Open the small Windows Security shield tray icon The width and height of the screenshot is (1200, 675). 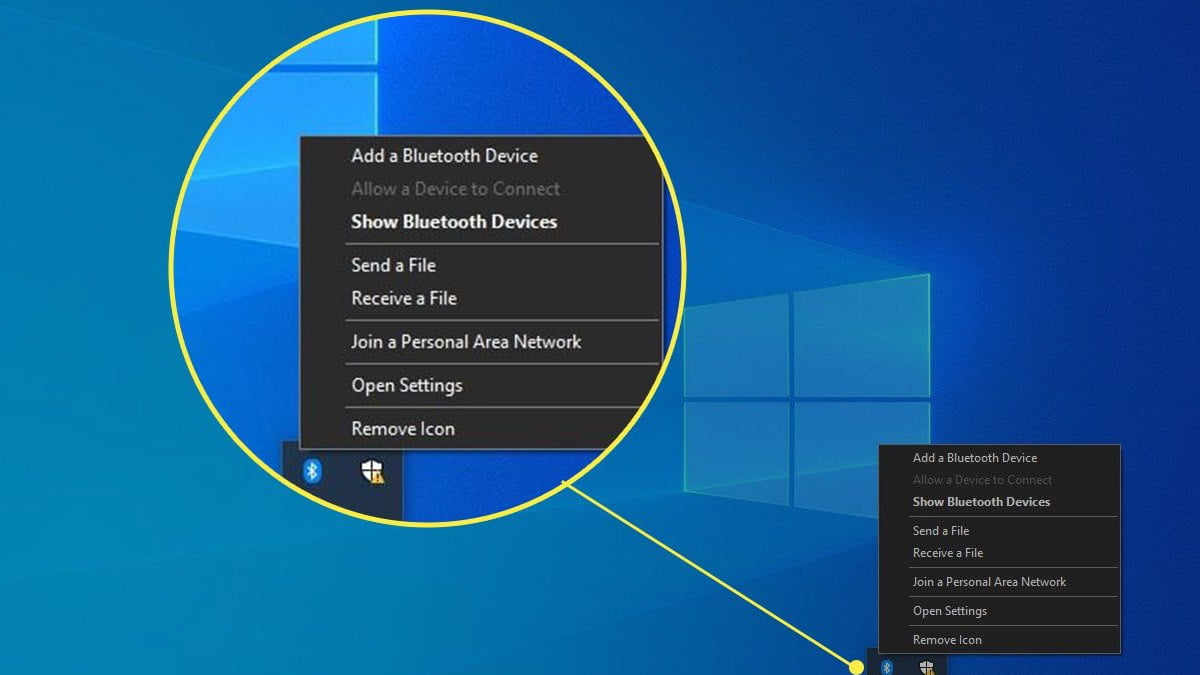pos(927,666)
